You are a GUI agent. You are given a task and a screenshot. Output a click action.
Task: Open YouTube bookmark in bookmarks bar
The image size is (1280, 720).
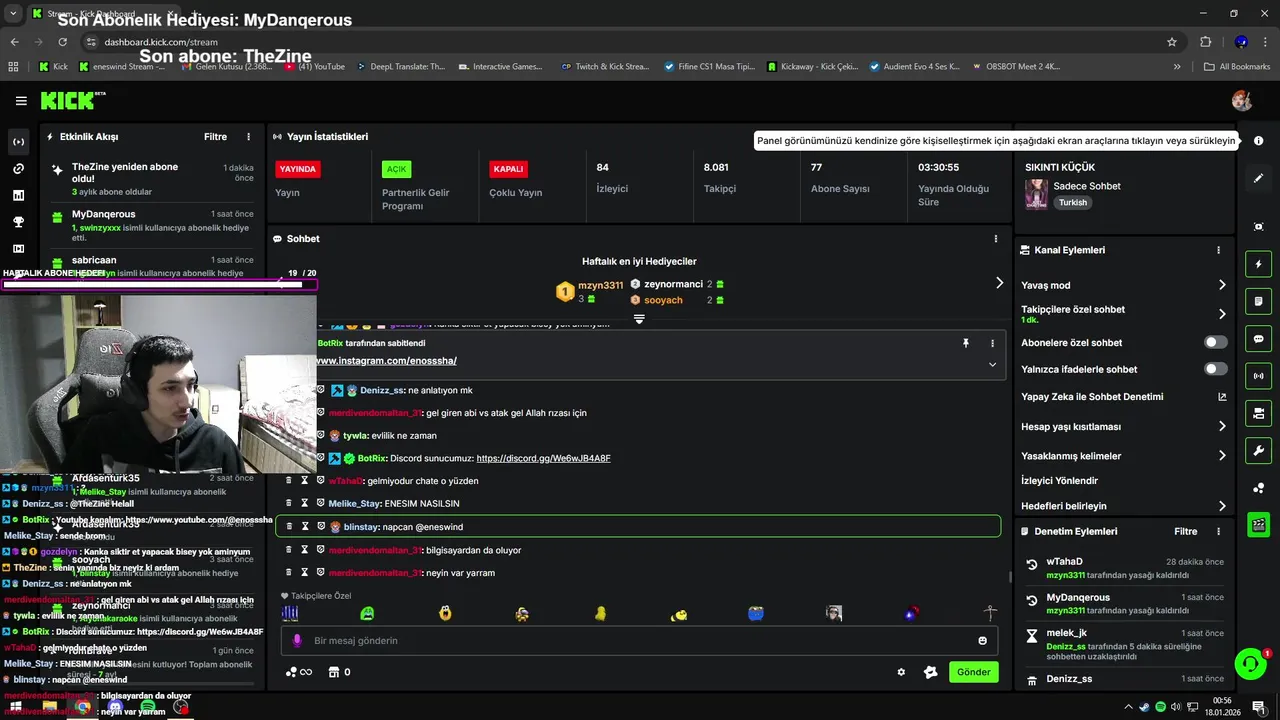point(315,67)
